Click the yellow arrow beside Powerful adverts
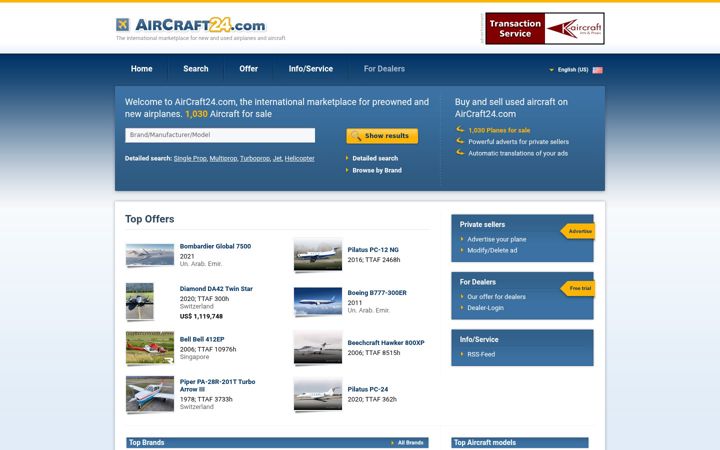Screen dimensions: 720x450 (460, 141)
